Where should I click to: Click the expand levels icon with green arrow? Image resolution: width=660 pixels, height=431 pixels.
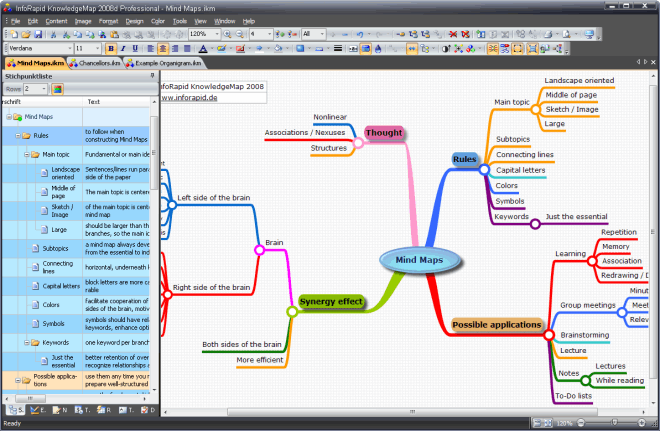(x=280, y=34)
